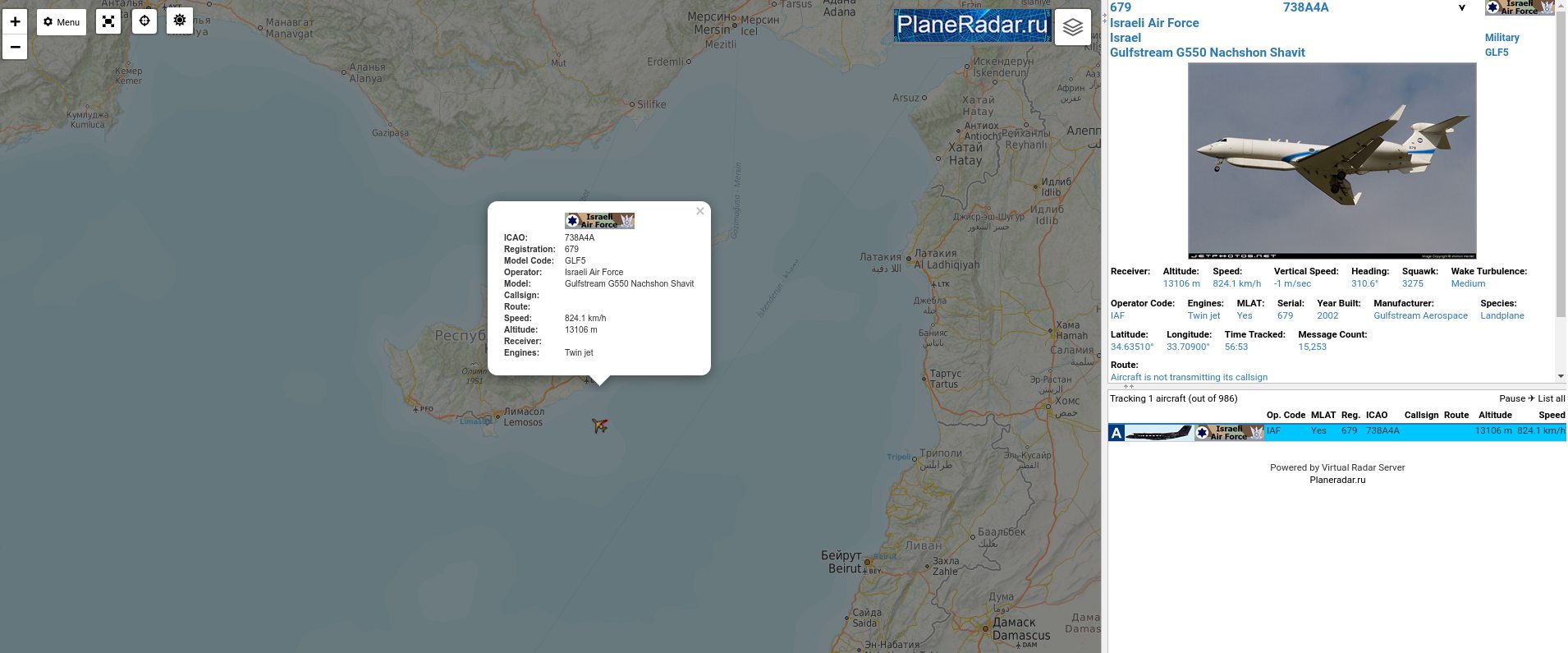Enter fullscreen map view
Screen dimensions: 1568x653
(108, 22)
